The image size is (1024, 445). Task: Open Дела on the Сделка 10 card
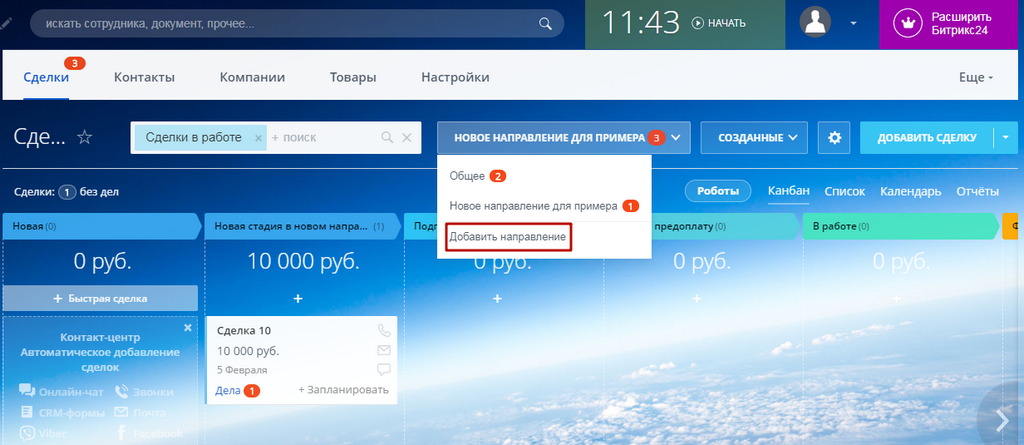[227, 390]
